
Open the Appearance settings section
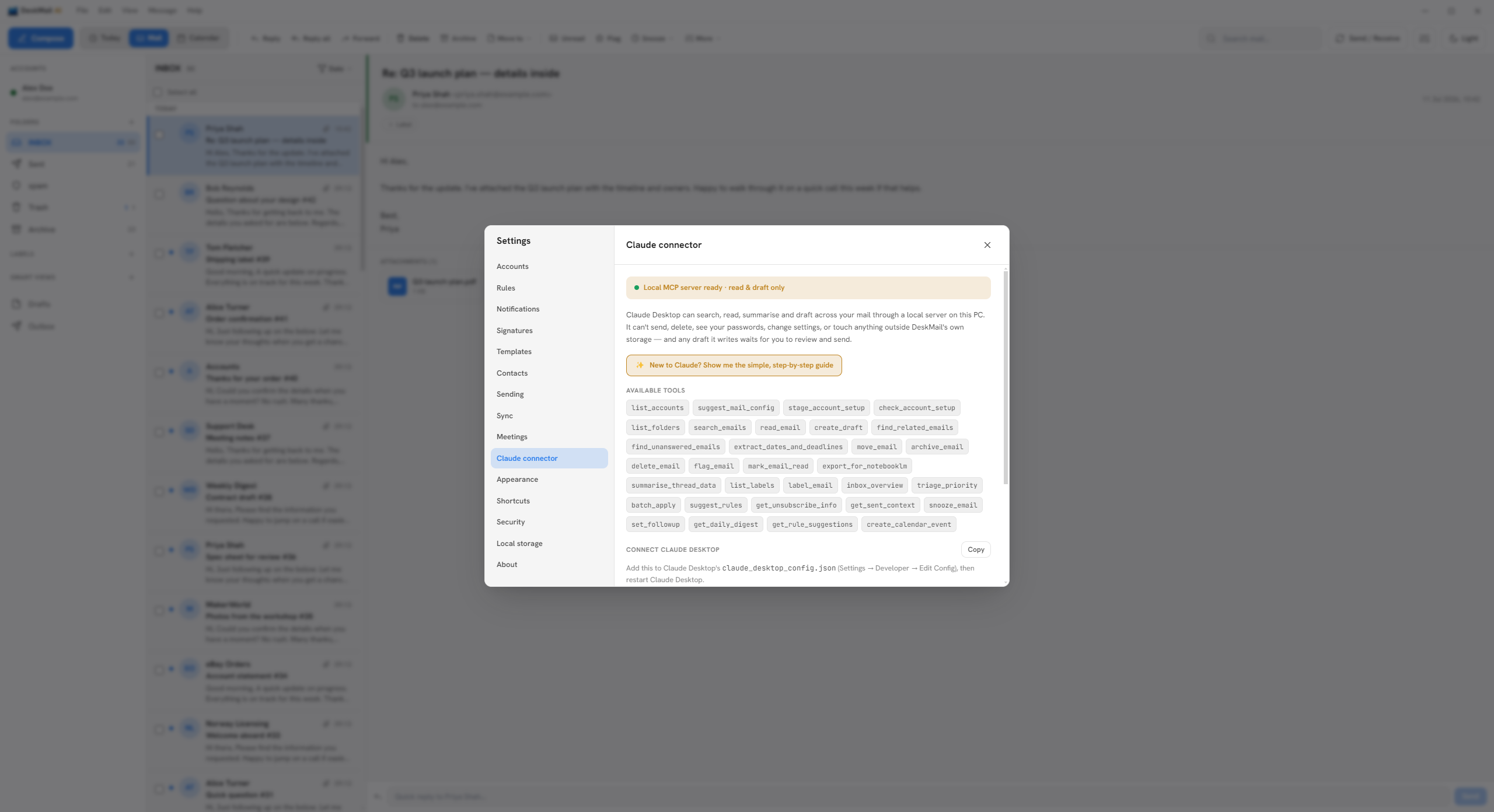[x=549, y=480]
